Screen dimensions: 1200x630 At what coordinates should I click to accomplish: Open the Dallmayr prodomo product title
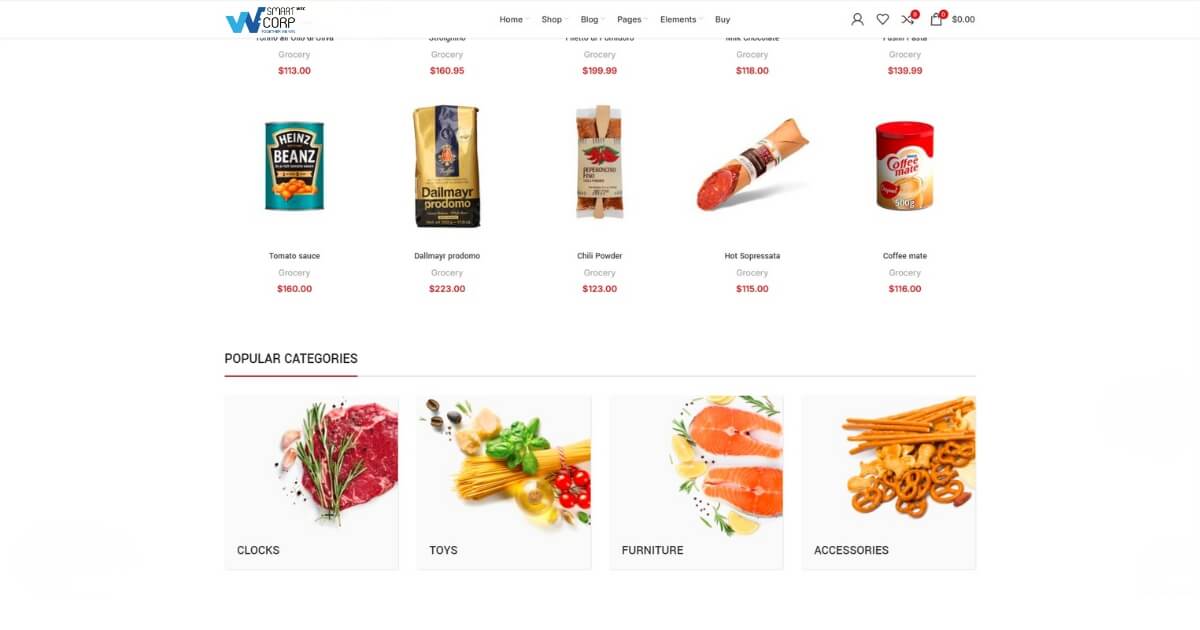(x=447, y=256)
